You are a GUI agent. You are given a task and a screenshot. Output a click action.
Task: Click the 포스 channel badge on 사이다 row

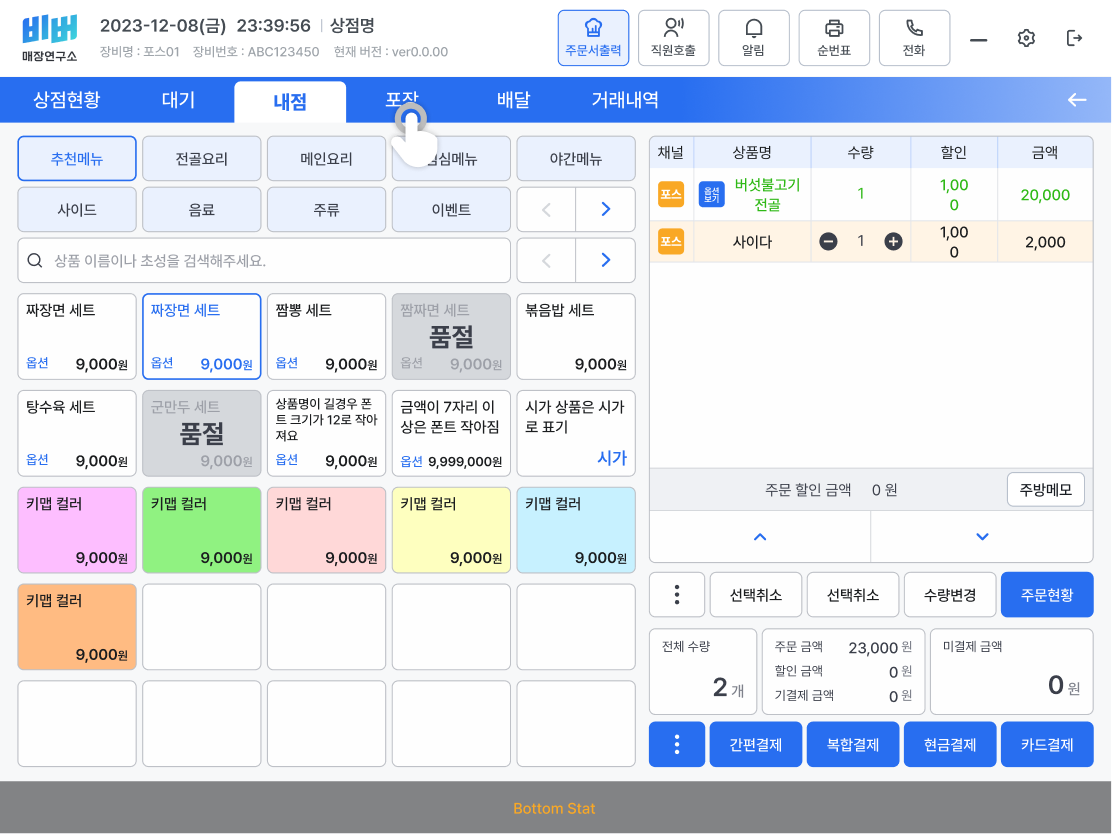(670, 241)
